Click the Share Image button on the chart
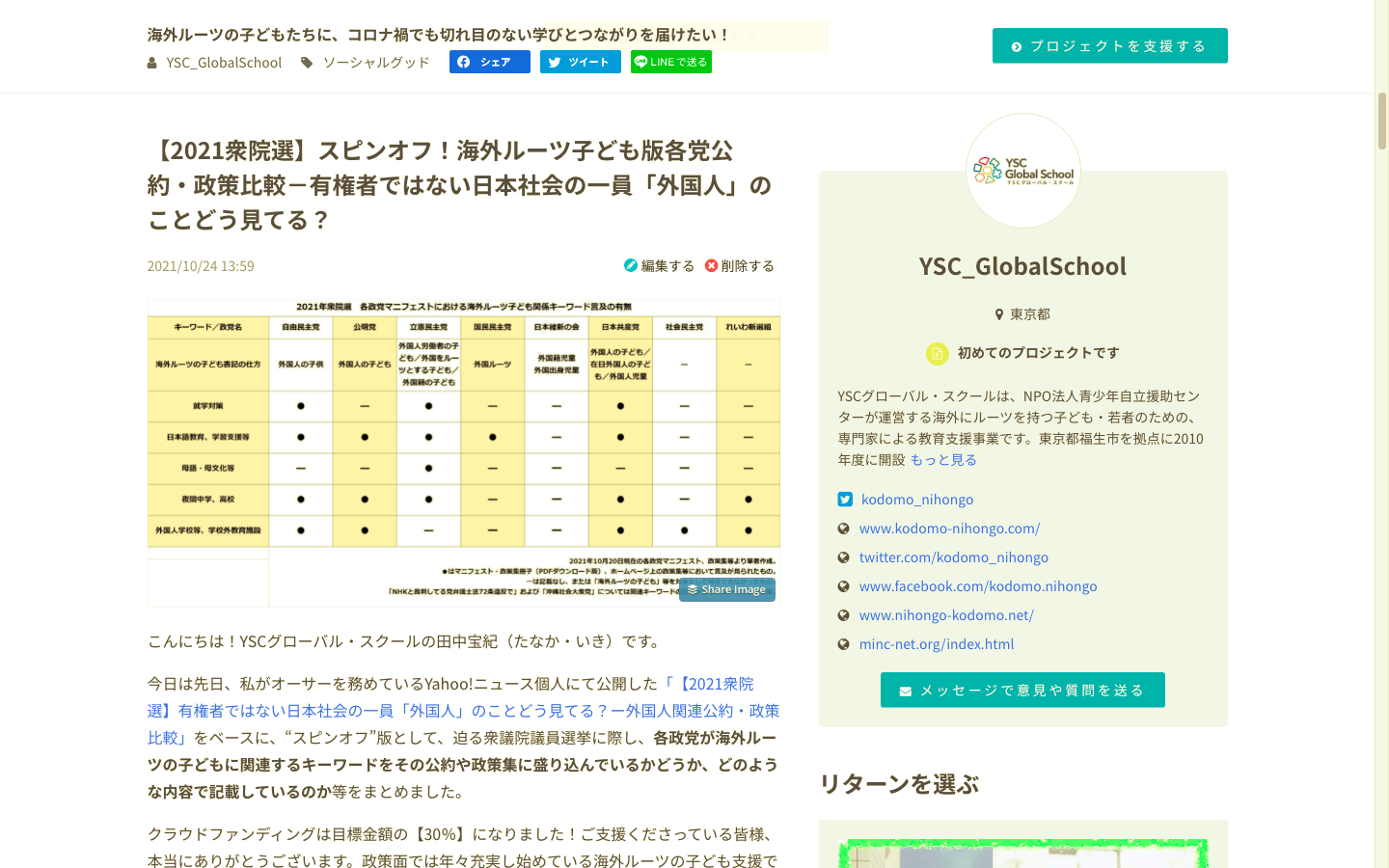The height and width of the screenshot is (868, 1389). (x=726, y=589)
